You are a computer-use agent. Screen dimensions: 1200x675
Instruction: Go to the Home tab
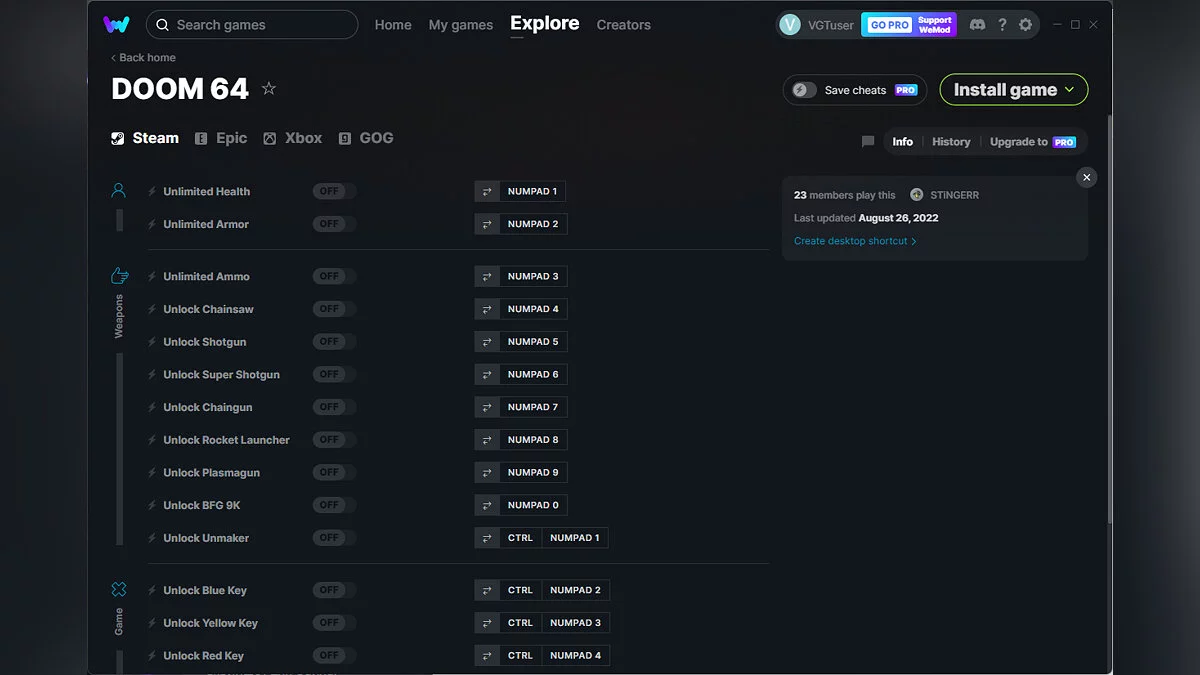pyautogui.click(x=393, y=25)
